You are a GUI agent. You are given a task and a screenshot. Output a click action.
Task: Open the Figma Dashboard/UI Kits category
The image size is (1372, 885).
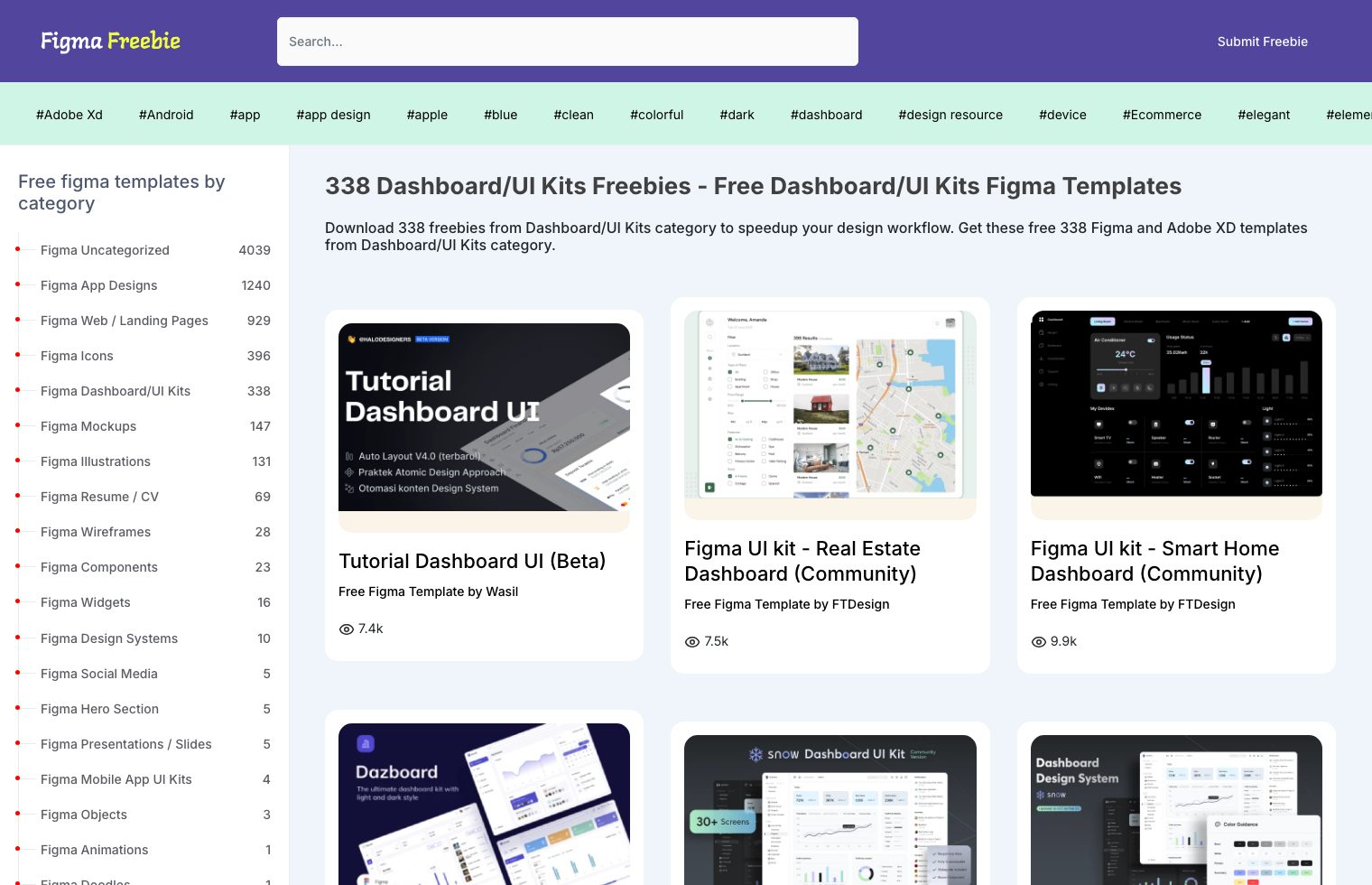click(x=116, y=391)
